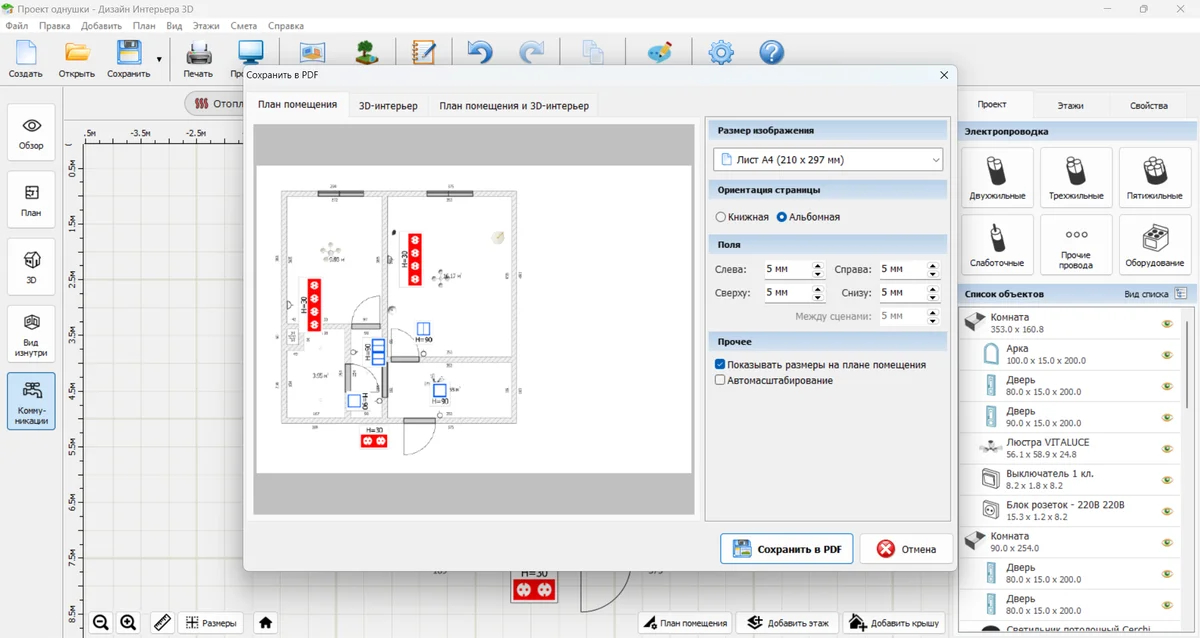Click the Двухжильные wire icon
This screenshot has width=1200, height=638.
coord(997,177)
